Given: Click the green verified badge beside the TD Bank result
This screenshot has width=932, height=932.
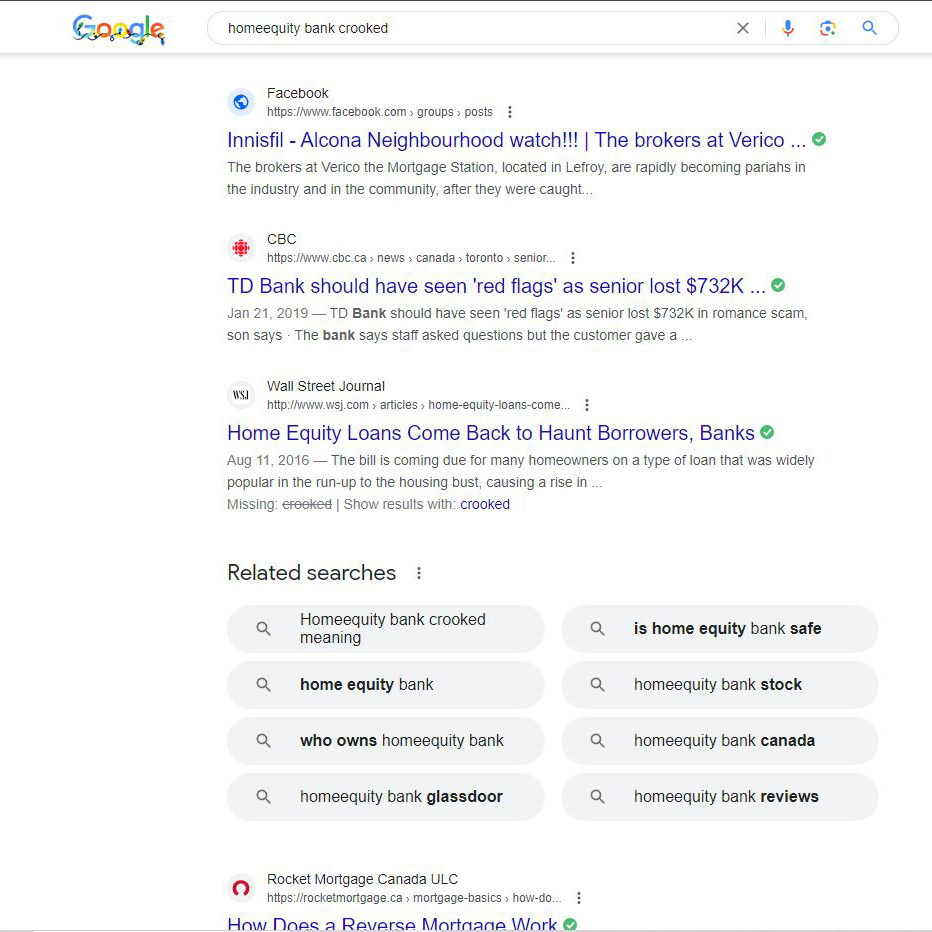Looking at the screenshot, I should click(x=777, y=285).
